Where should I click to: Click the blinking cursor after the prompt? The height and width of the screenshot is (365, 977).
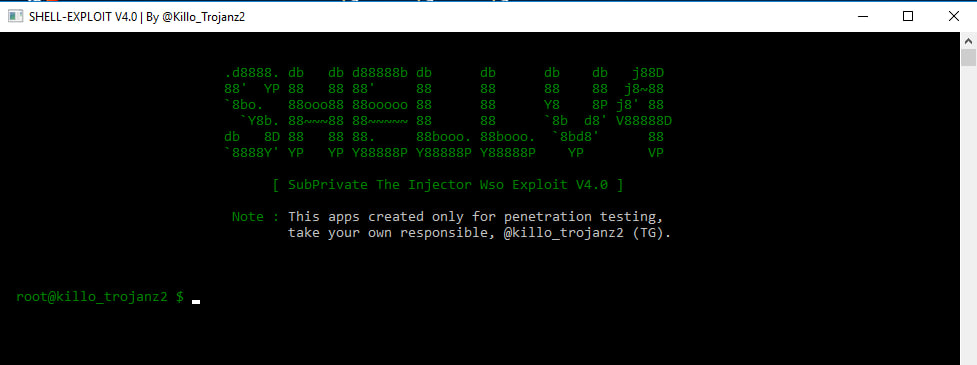tap(196, 302)
